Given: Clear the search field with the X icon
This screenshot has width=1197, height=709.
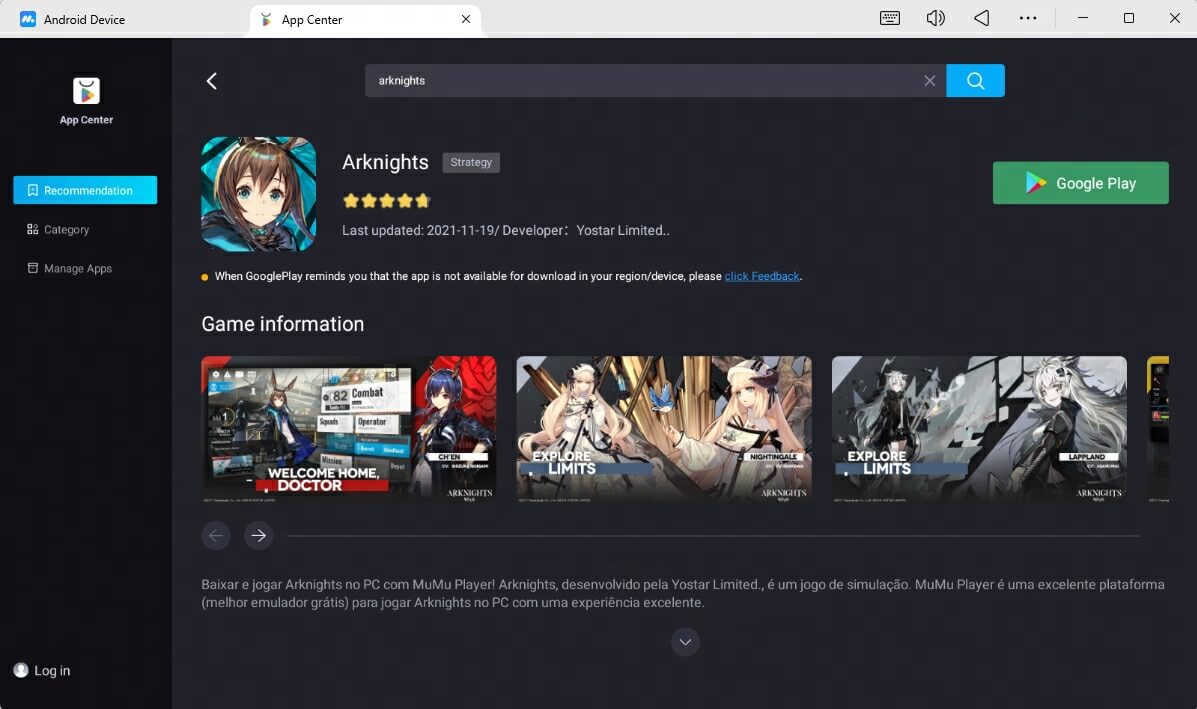Looking at the screenshot, I should click(x=929, y=81).
